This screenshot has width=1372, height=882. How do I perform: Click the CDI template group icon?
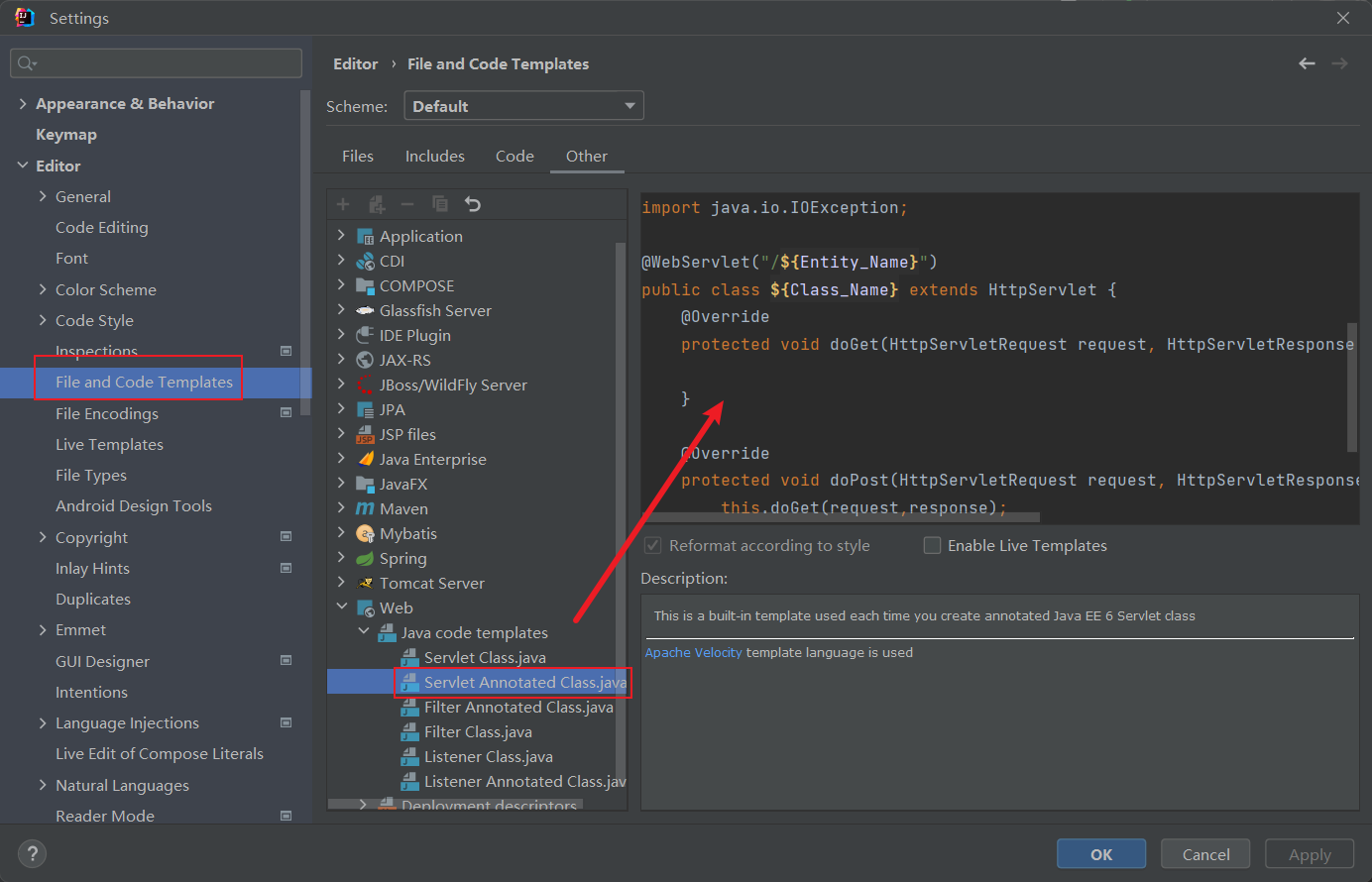365,262
